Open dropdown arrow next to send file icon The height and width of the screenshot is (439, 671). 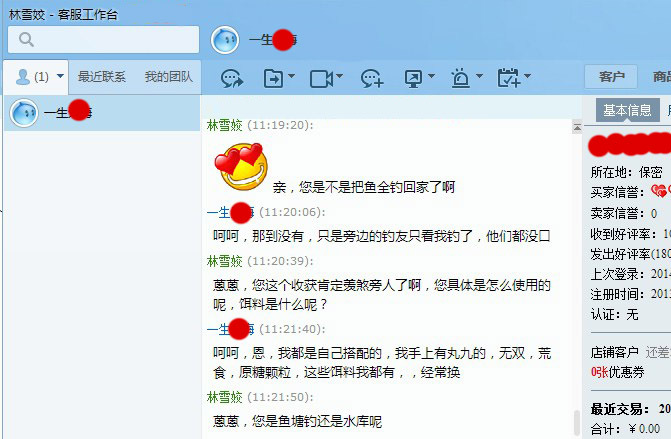(291, 76)
